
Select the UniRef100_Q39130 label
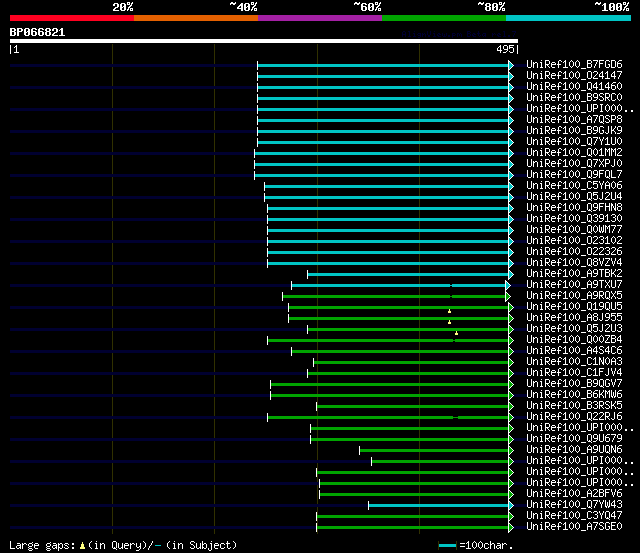(574, 219)
